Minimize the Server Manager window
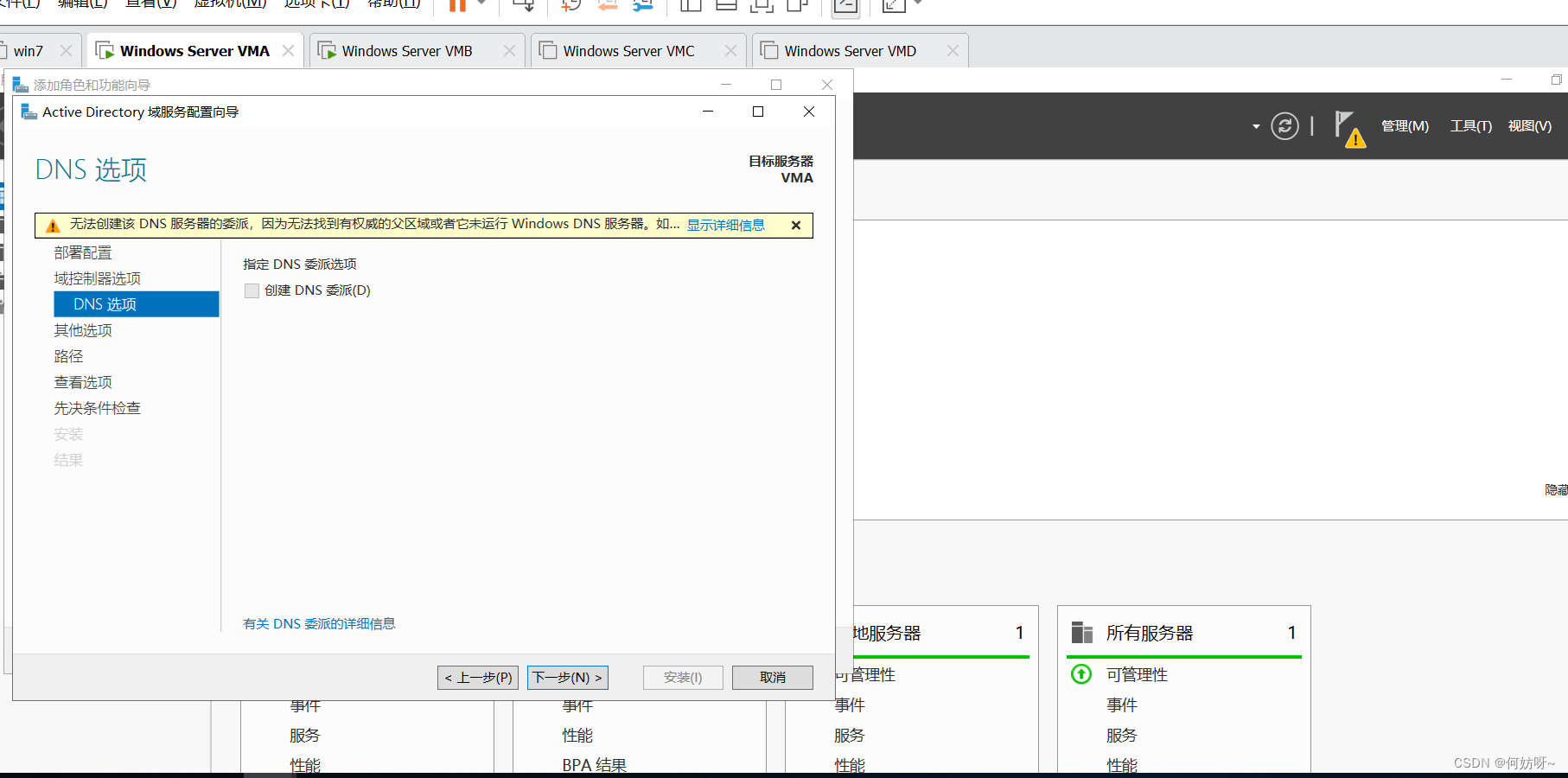This screenshot has width=1568, height=778. pyautogui.click(x=1507, y=80)
